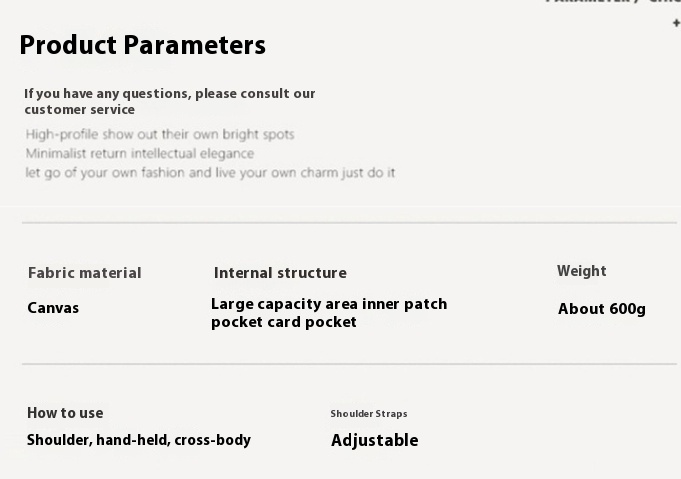
Task: Click the Internal structure label
Action: click(x=280, y=273)
